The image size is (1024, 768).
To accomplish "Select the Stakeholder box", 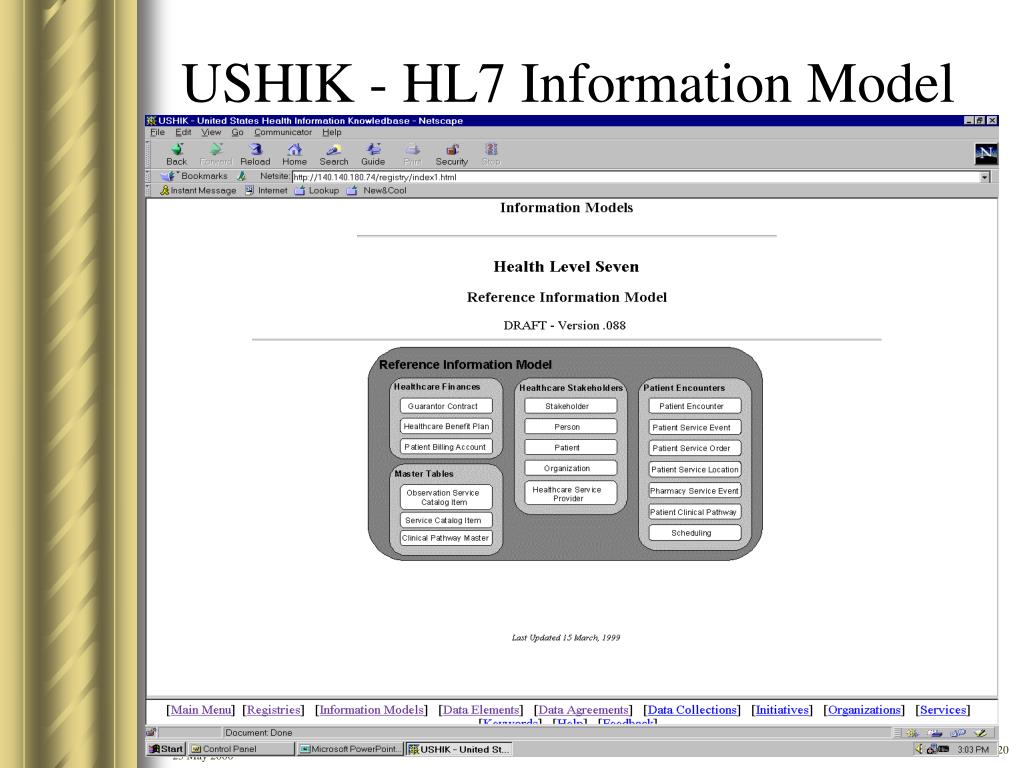I will (x=571, y=406).
